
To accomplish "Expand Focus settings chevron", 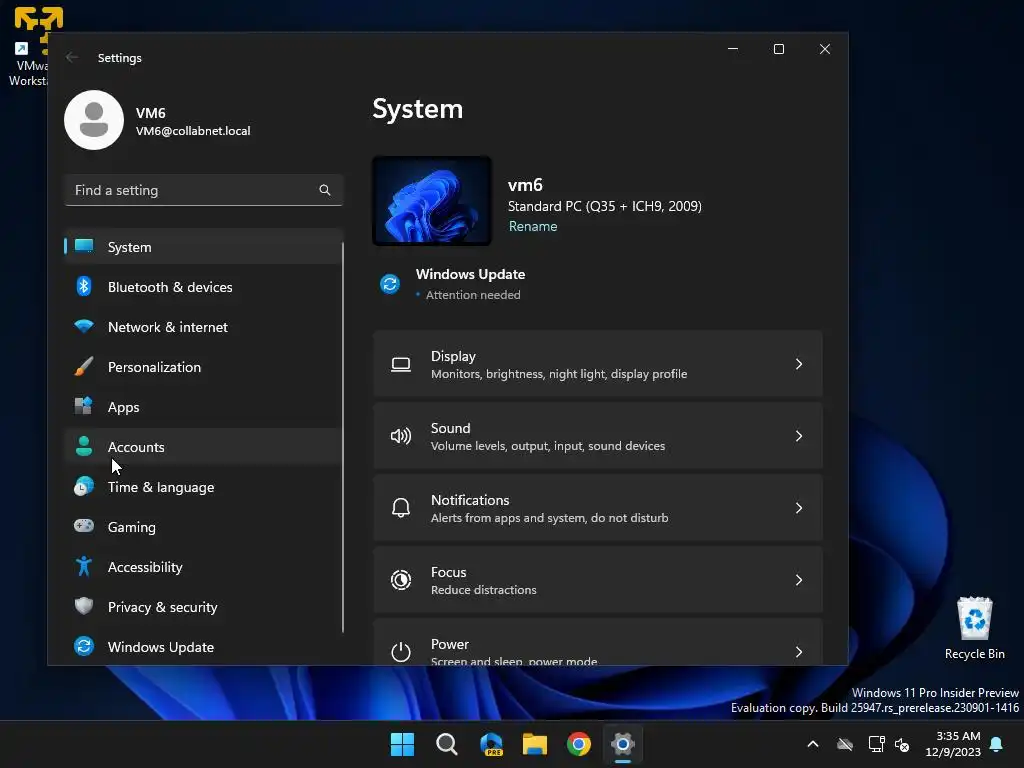I will pyautogui.click(x=799, y=580).
